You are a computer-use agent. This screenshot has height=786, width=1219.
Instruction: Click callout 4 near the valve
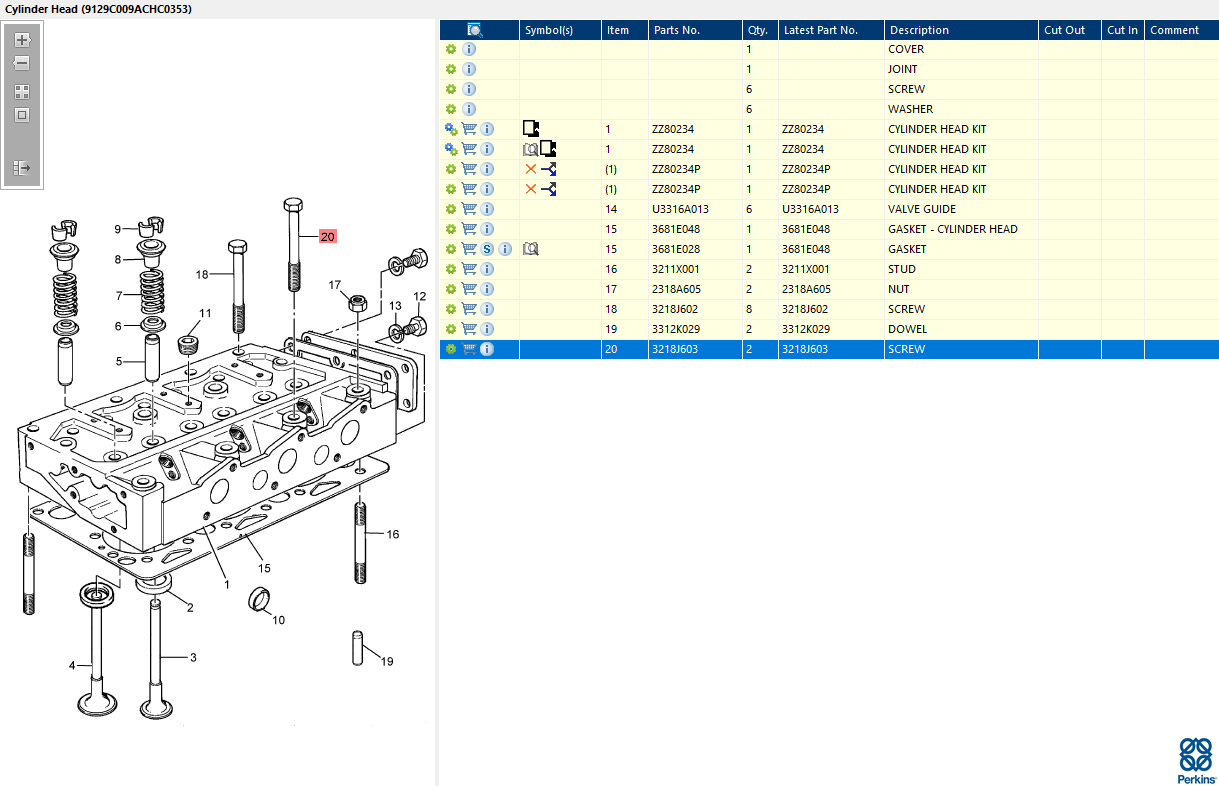[x=72, y=665]
